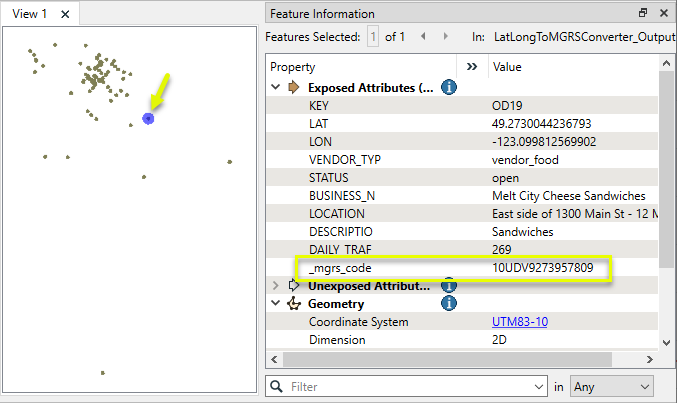Click inside the Filter text field

(x=410, y=386)
